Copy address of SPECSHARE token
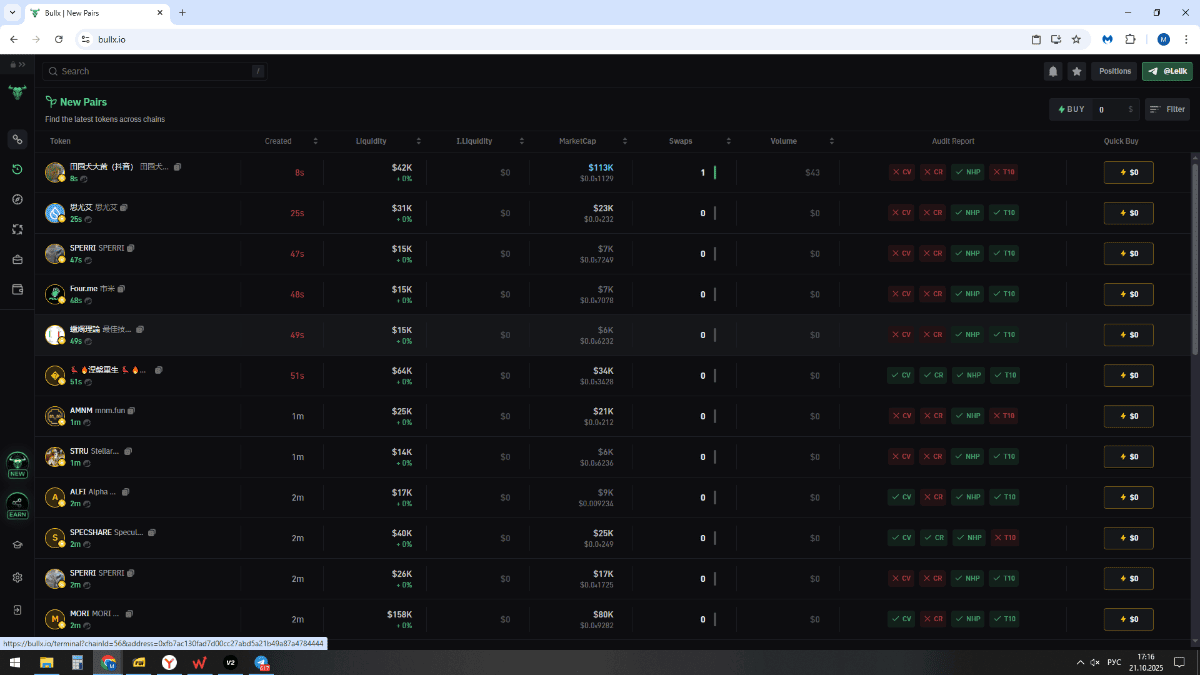The height and width of the screenshot is (675, 1200). (x=152, y=533)
